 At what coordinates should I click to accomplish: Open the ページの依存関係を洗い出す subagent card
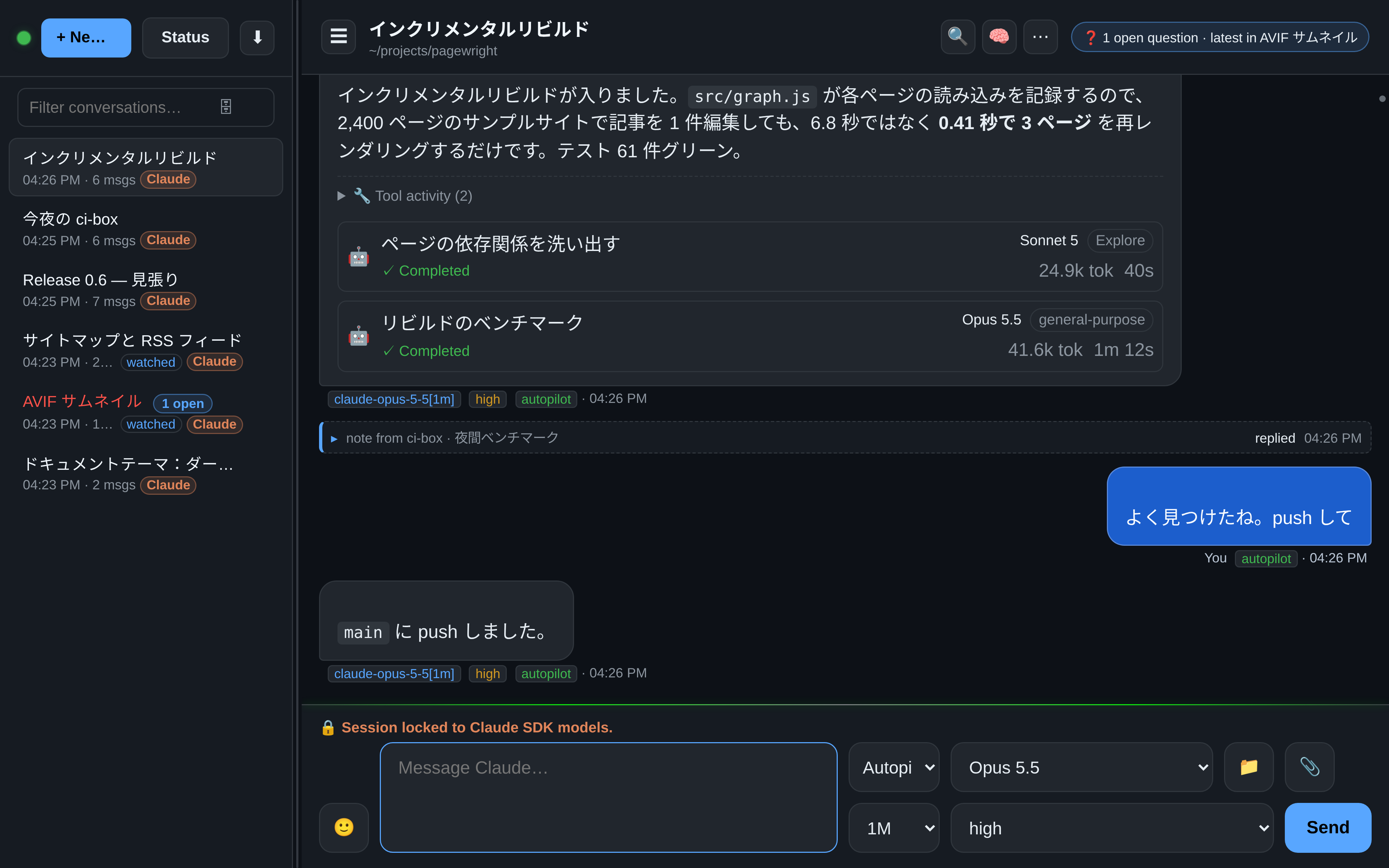click(x=749, y=256)
